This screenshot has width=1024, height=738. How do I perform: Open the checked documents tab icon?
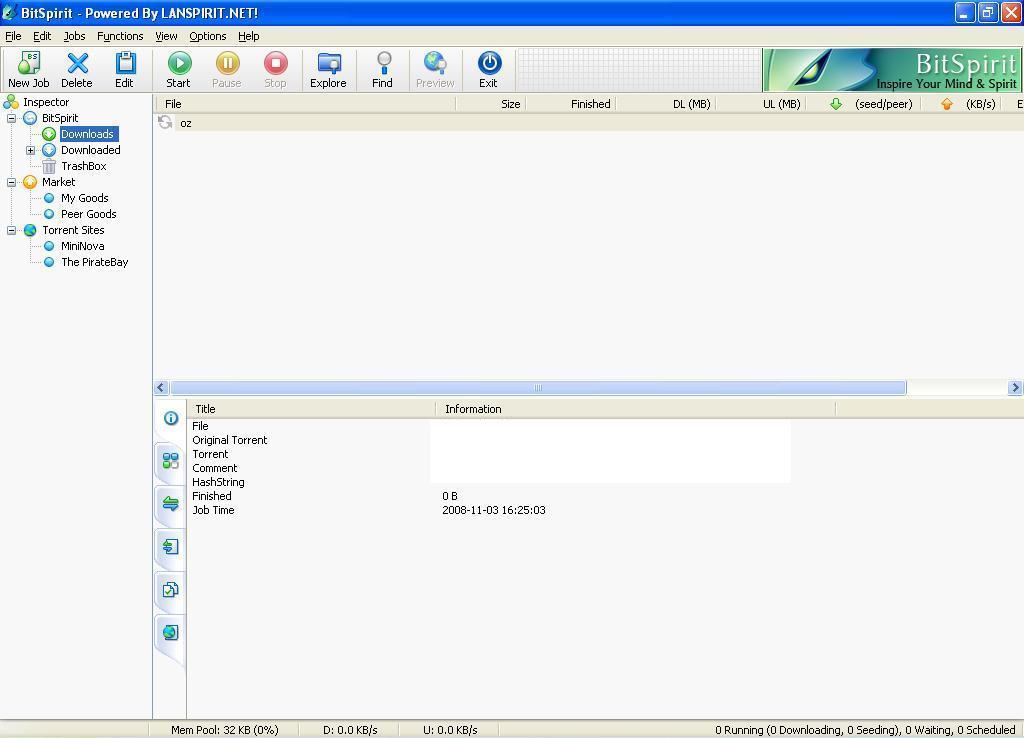tap(170, 589)
